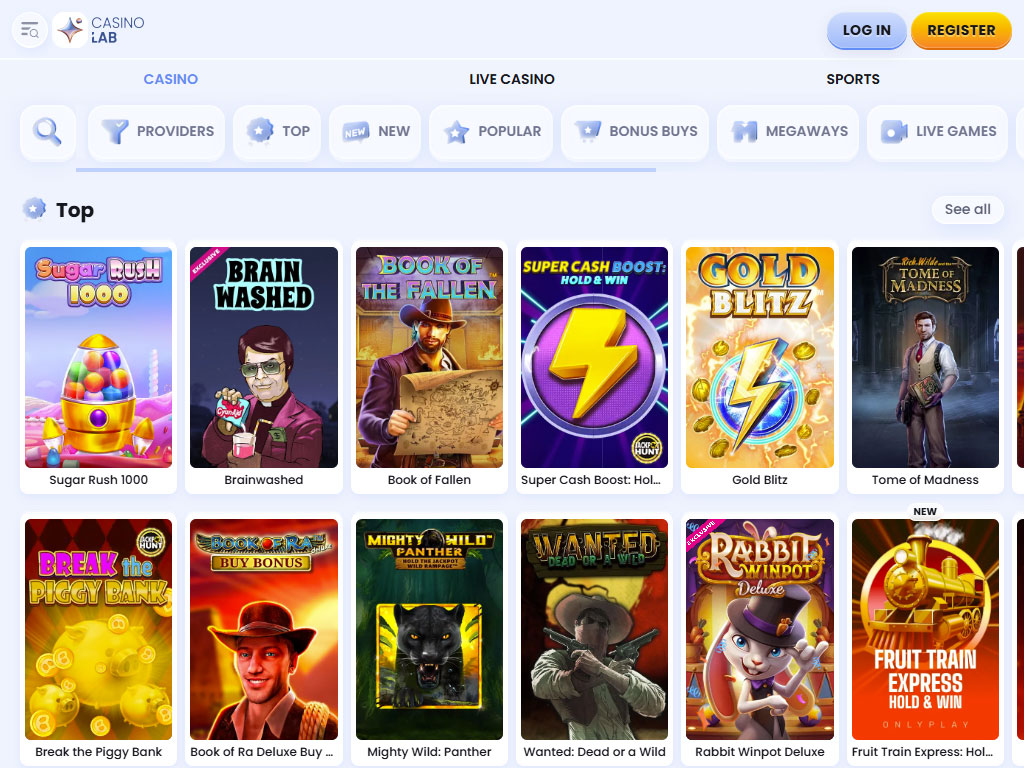This screenshot has width=1024, height=768.
Task: Click the Megaways icon
Action: (744, 131)
